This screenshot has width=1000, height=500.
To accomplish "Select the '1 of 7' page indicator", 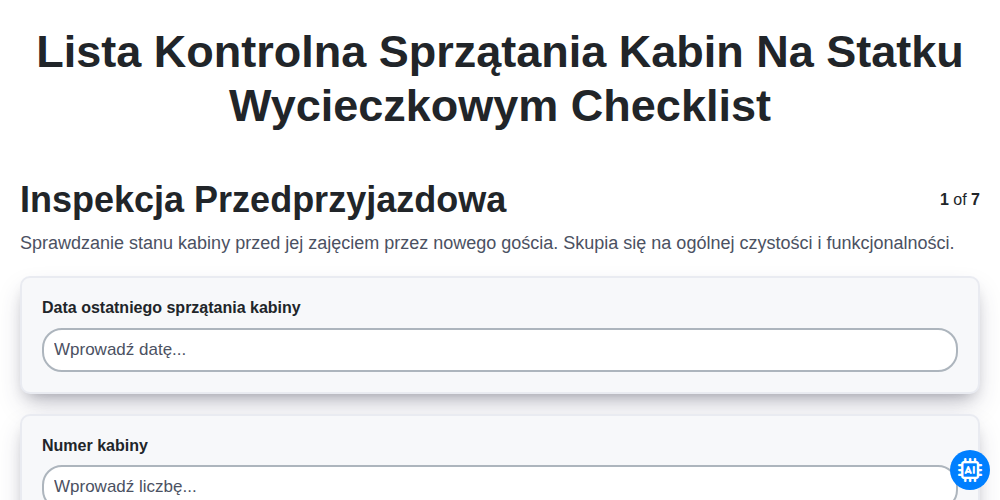I will (959, 200).
